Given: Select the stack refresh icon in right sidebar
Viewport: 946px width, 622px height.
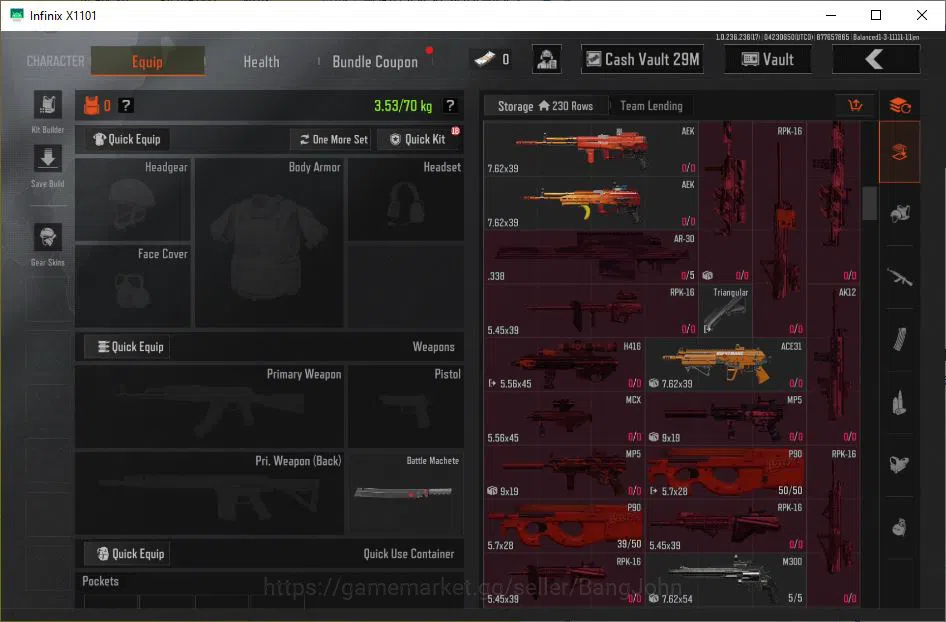Looking at the screenshot, I should pyautogui.click(x=900, y=106).
